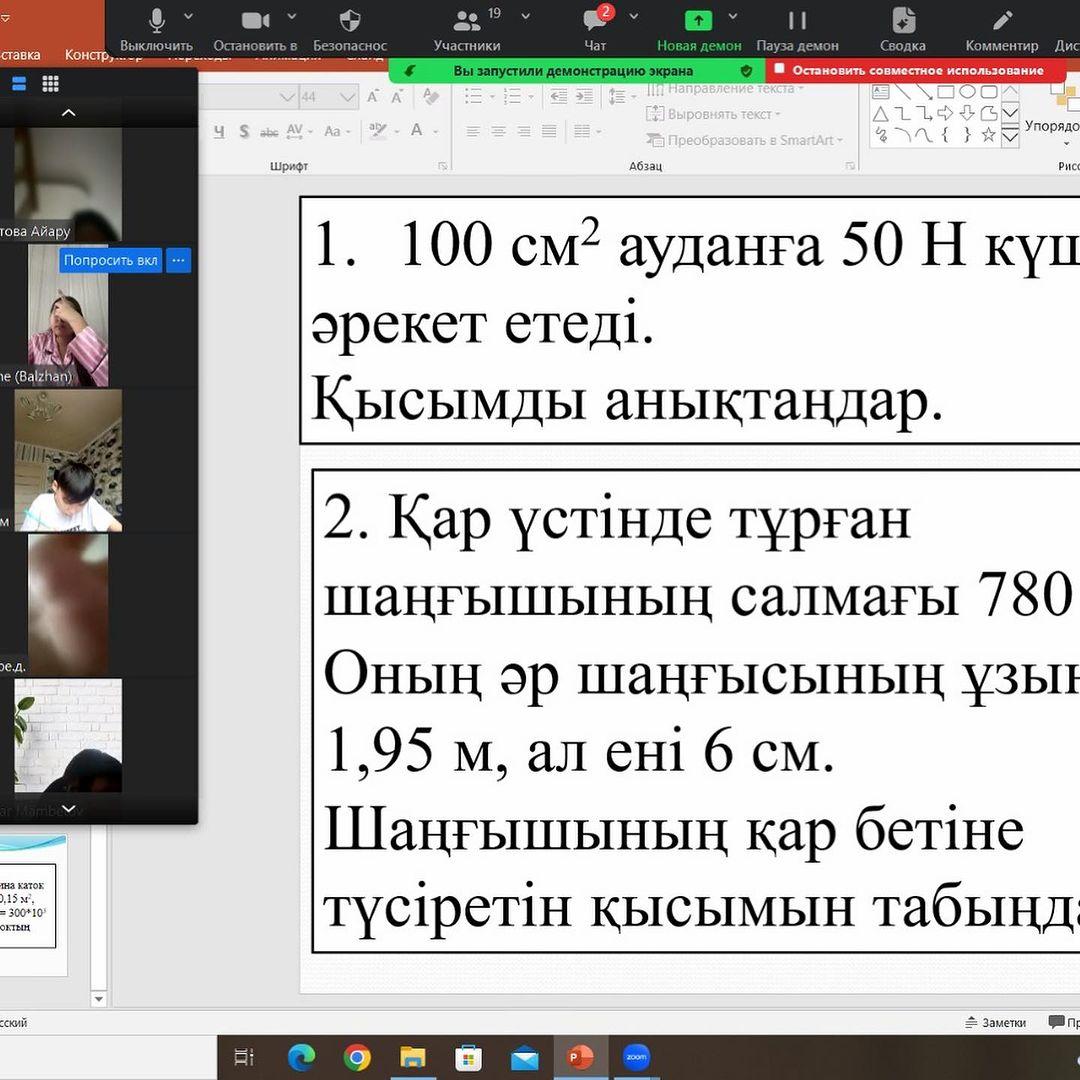
Task: Align text left
Action: [x=472, y=131]
